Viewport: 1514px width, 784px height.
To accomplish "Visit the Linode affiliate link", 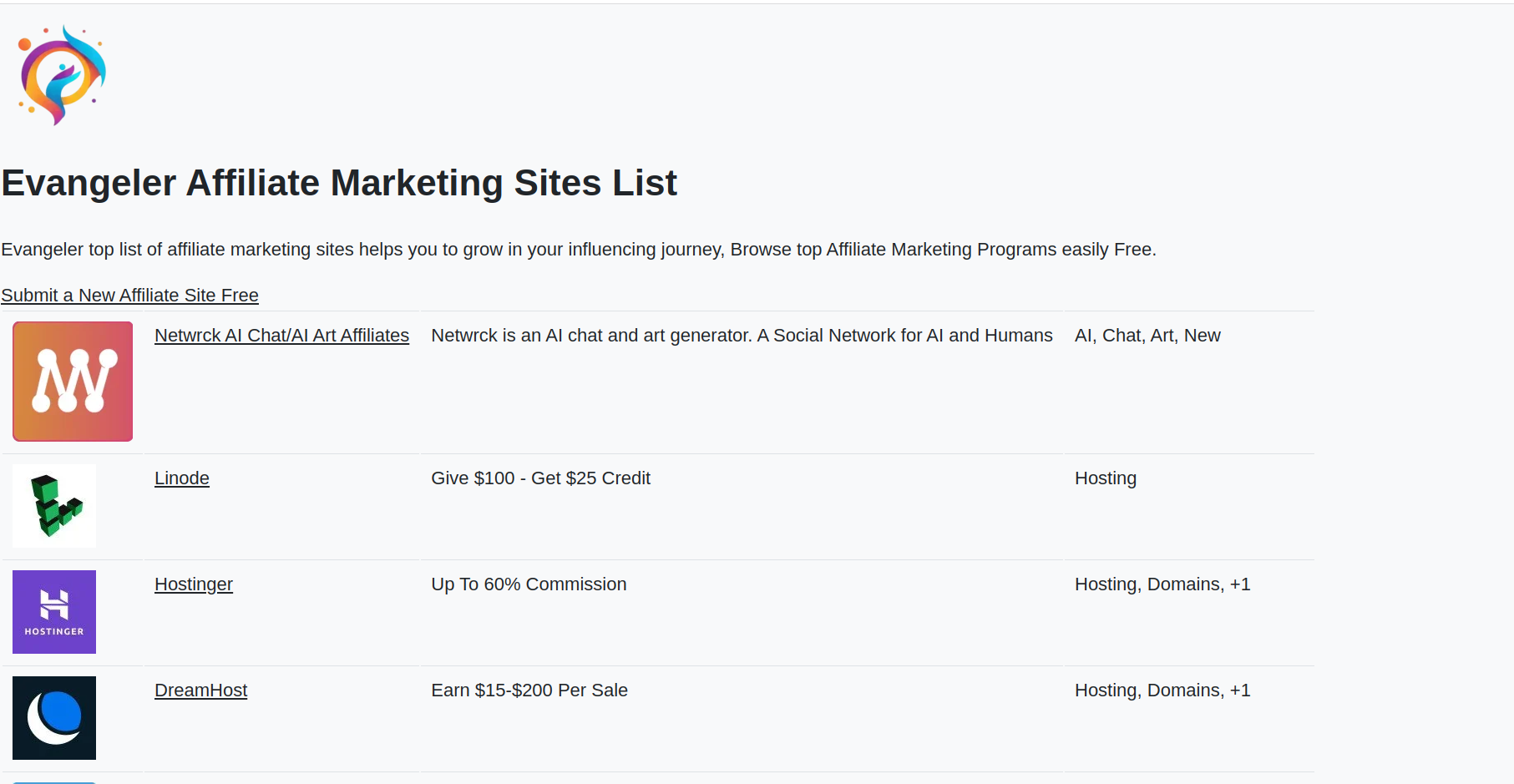I will 182,478.
